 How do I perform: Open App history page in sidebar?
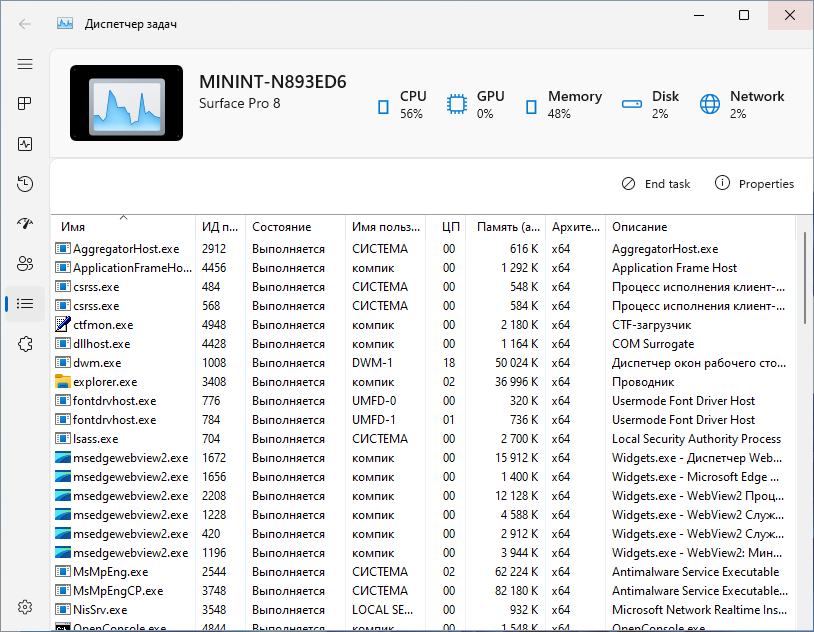tap(25, 184)
